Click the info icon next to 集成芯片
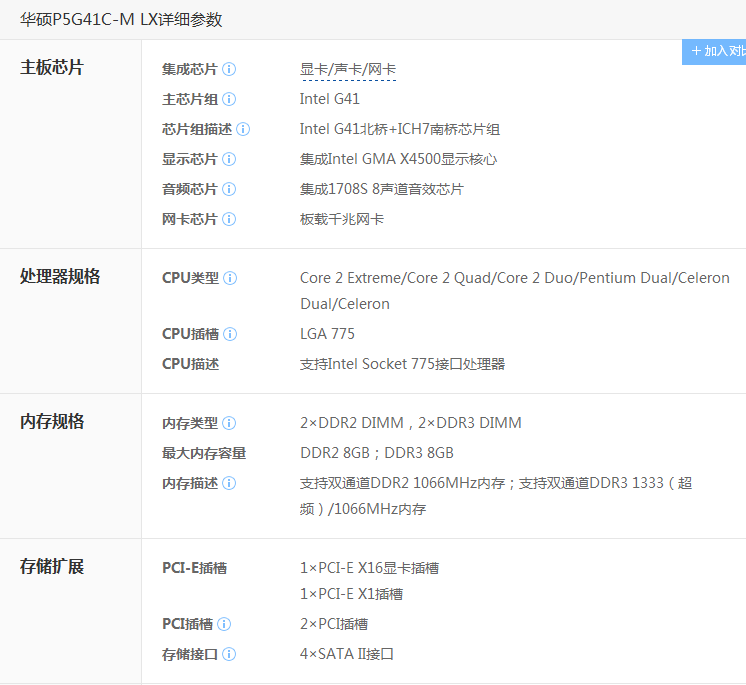The height and width of the screenshot is (685, 746). 229,69
